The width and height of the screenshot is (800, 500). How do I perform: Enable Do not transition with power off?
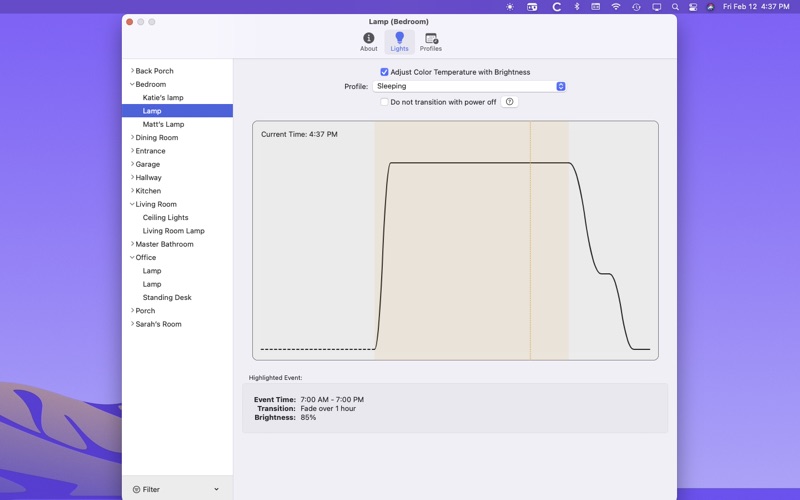384,102
